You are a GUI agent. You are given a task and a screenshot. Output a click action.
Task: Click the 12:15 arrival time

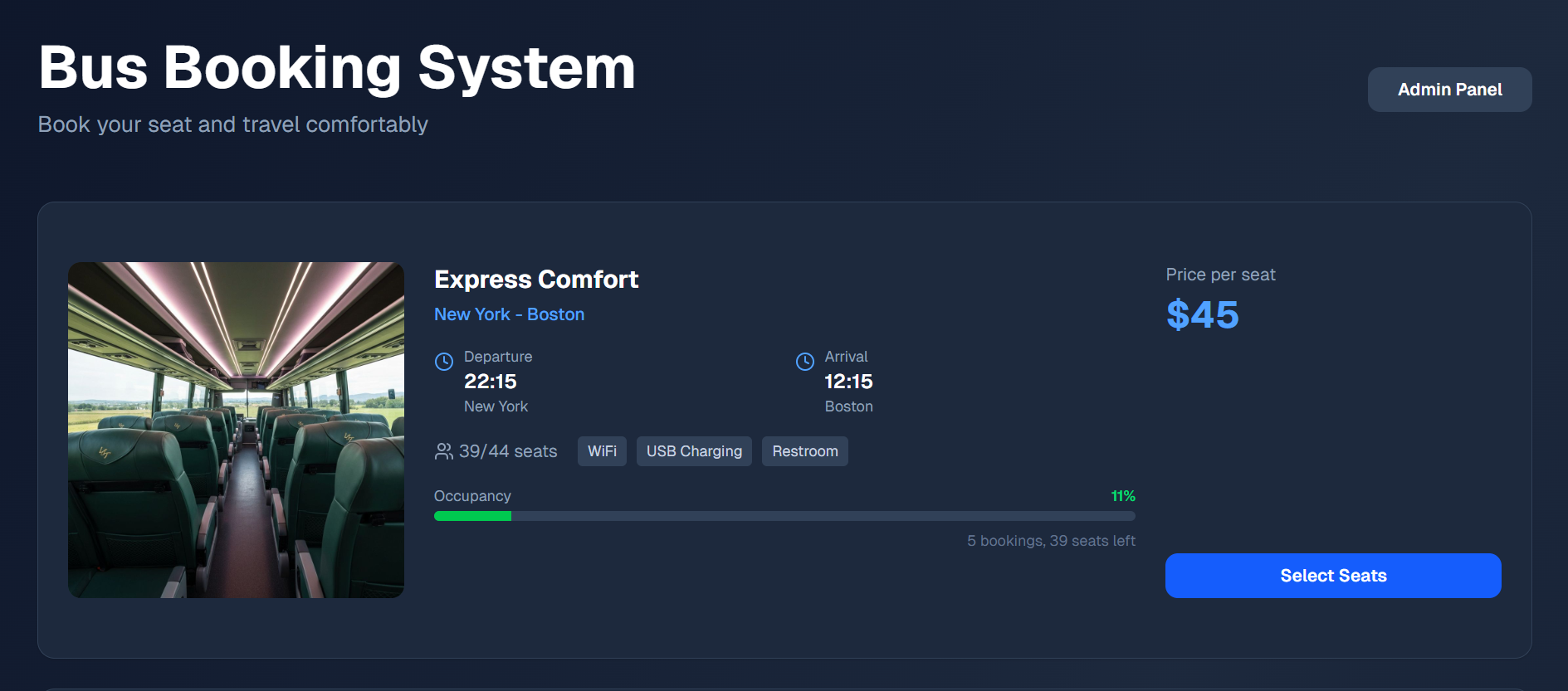[848, 382]
